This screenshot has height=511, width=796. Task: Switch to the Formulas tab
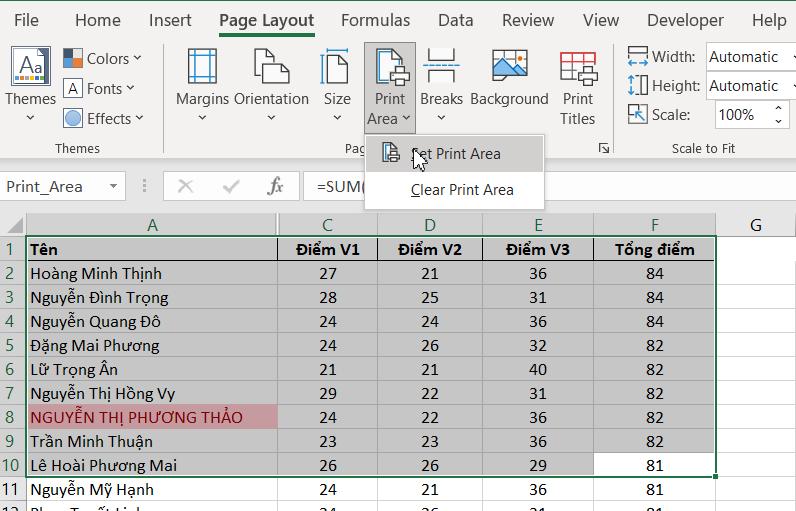click(x=375, y=20)
